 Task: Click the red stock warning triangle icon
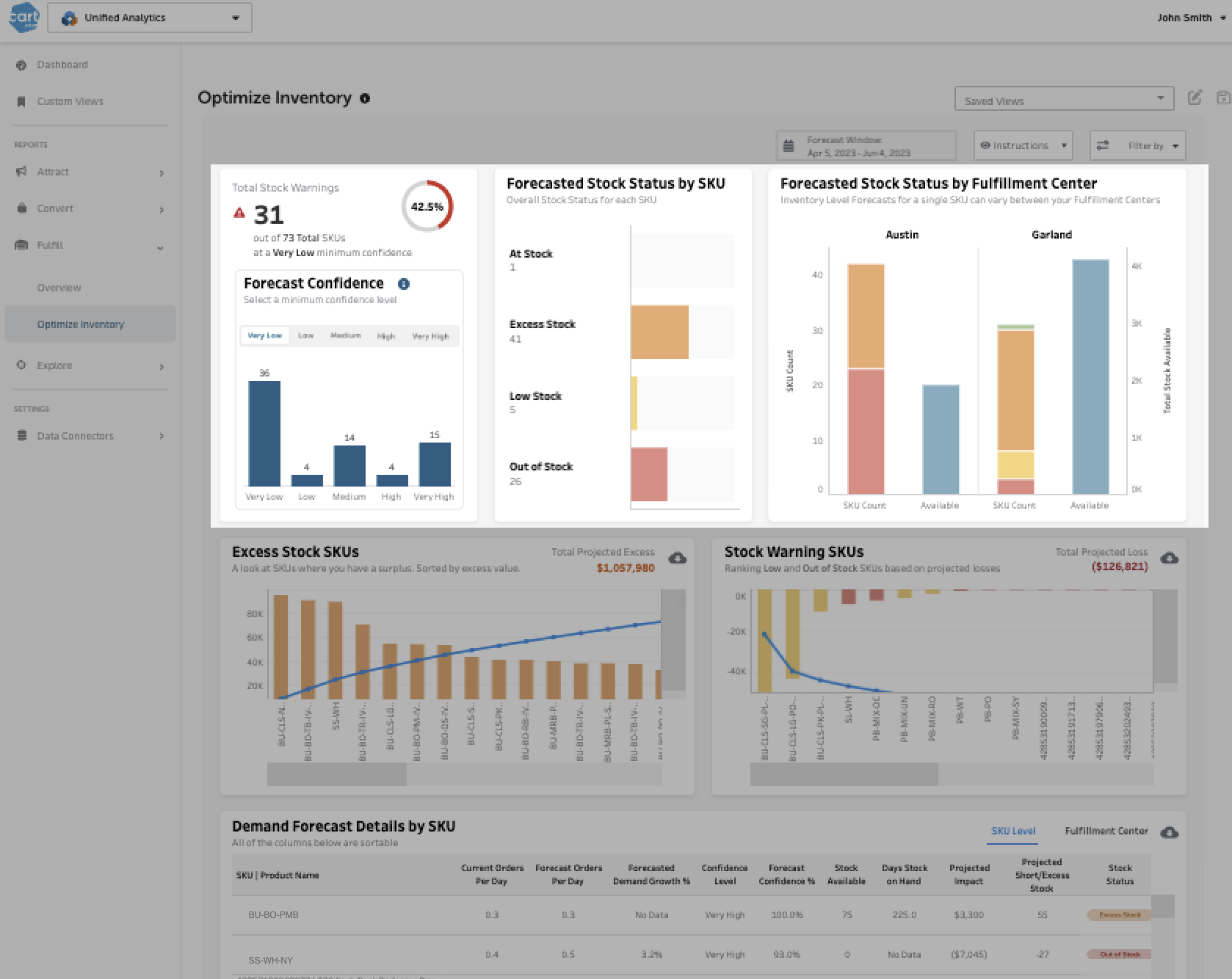(x=239, y=213)
